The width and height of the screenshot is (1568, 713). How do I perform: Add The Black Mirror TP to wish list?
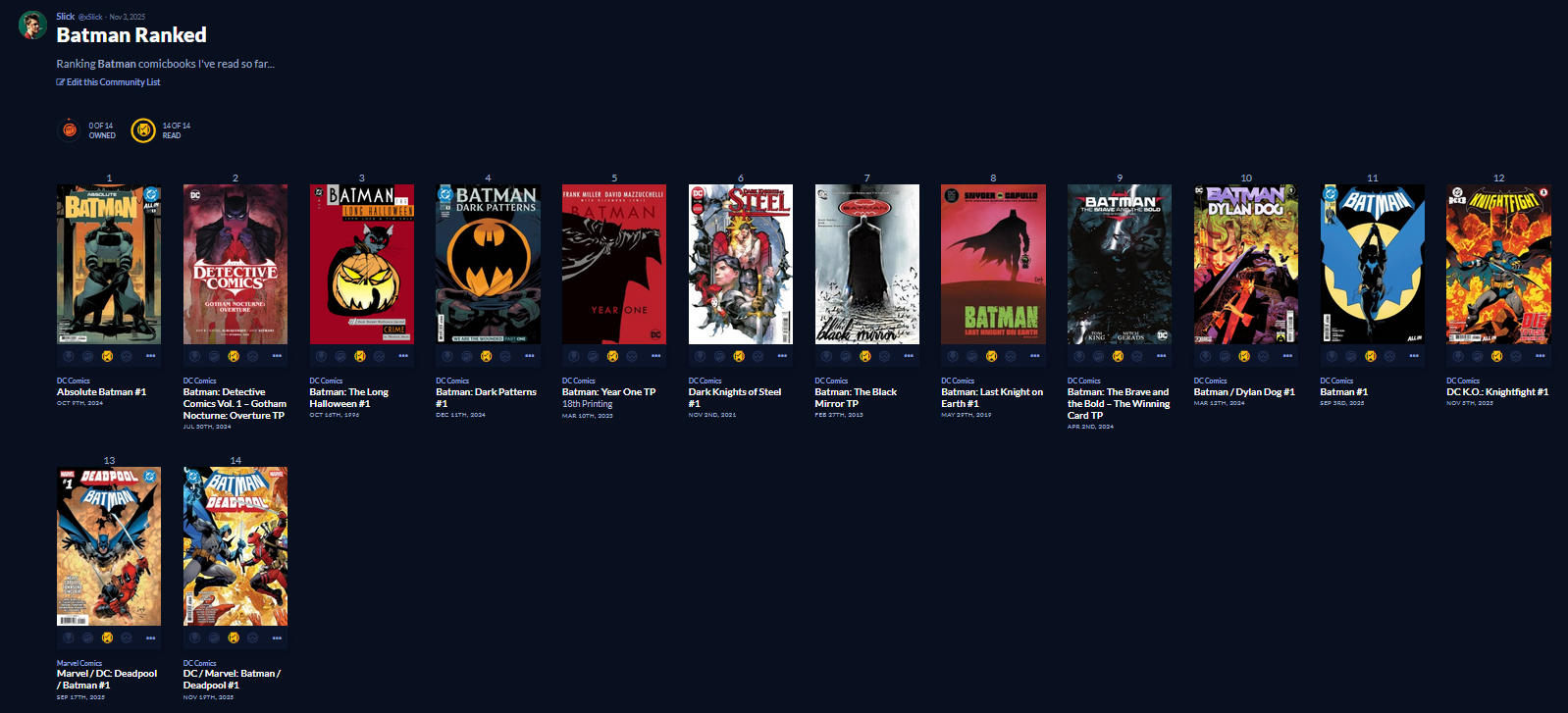(885, 356)
